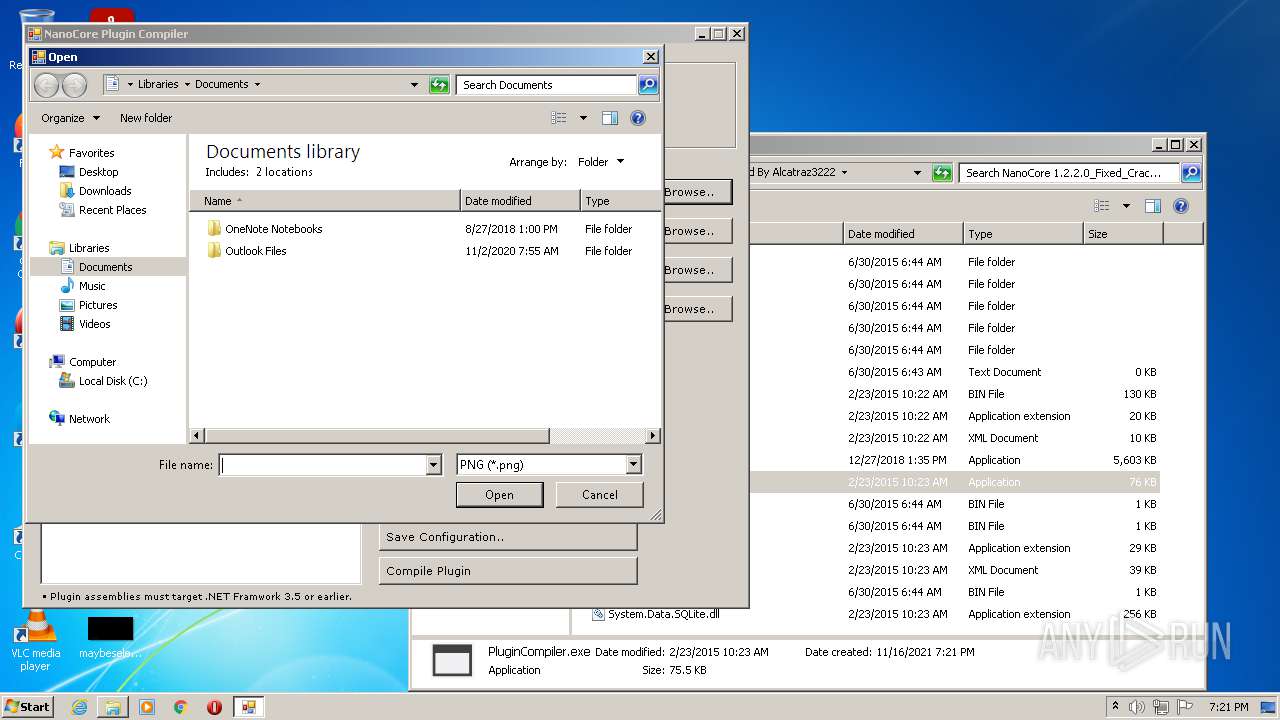Click the Cancel button
Viewport: 1280px width, 720px height.
[x=600, y=495]
